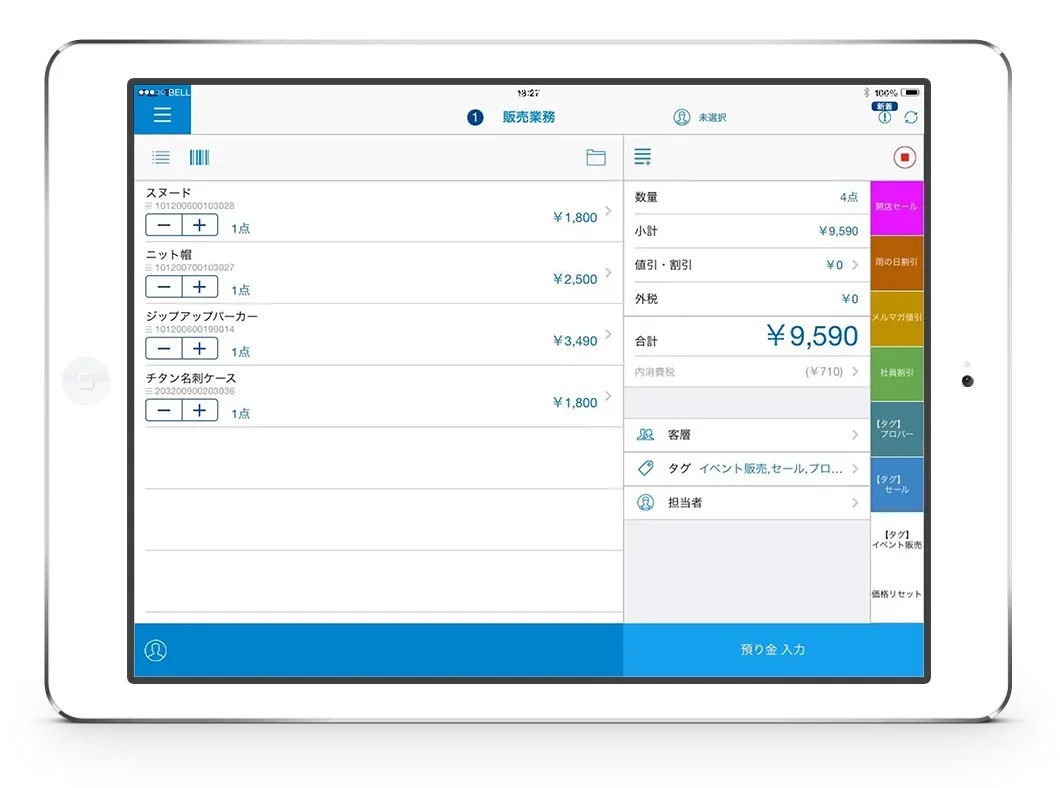Open the hamburger main menu
Screen dimensions: 1060x788
pyautogui.click(x=162, y=115)
